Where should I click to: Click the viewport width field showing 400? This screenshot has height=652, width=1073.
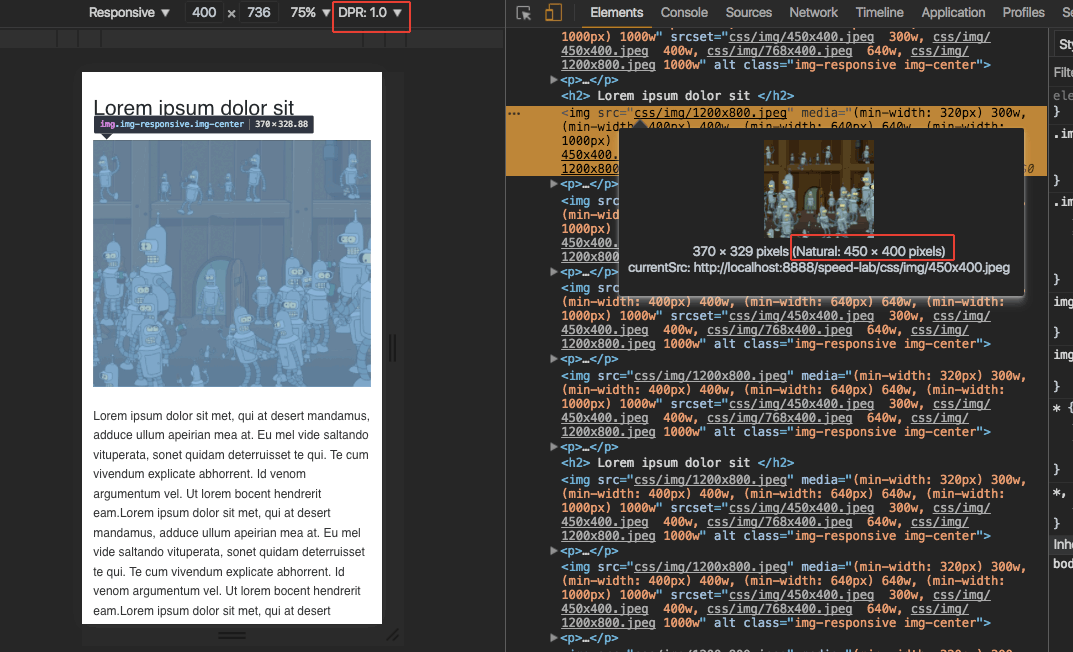204,13
